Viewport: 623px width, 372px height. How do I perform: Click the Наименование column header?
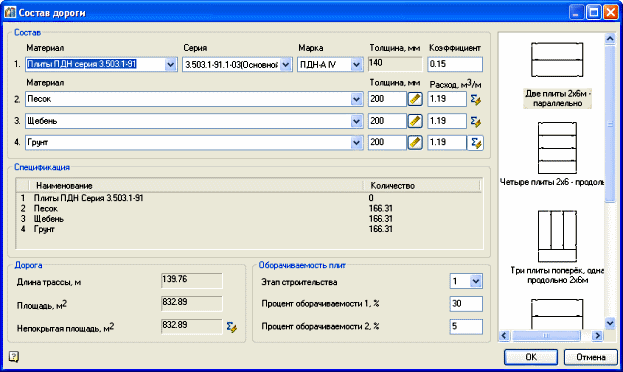point(196,186)
